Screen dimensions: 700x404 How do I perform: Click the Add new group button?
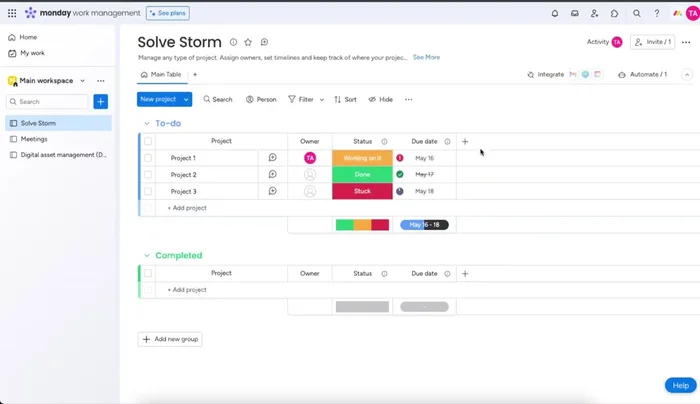[x=170, y=339]
